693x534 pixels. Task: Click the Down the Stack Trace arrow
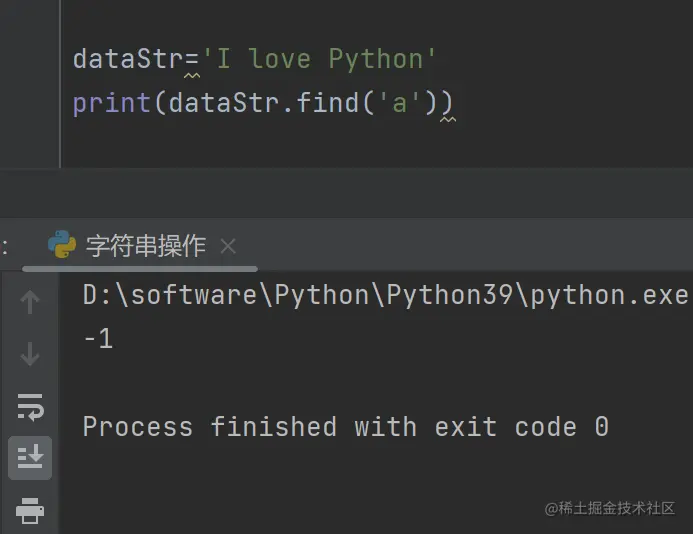click(x=30, y=354)
